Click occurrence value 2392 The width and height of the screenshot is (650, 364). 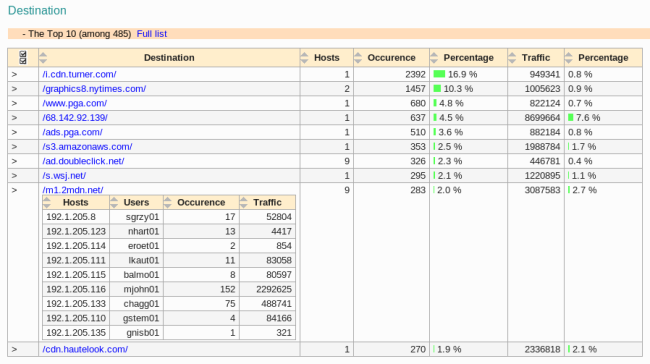point(415,75)
